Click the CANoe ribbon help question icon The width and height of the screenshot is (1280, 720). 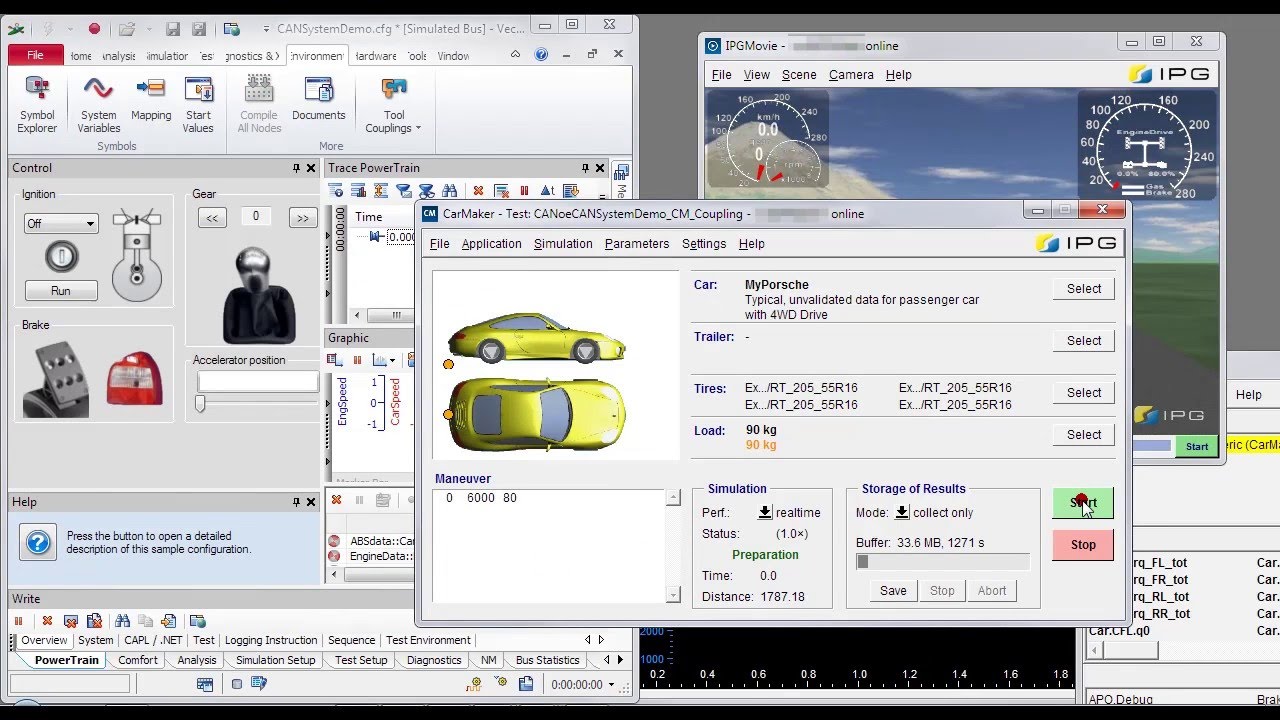[541, 55]
